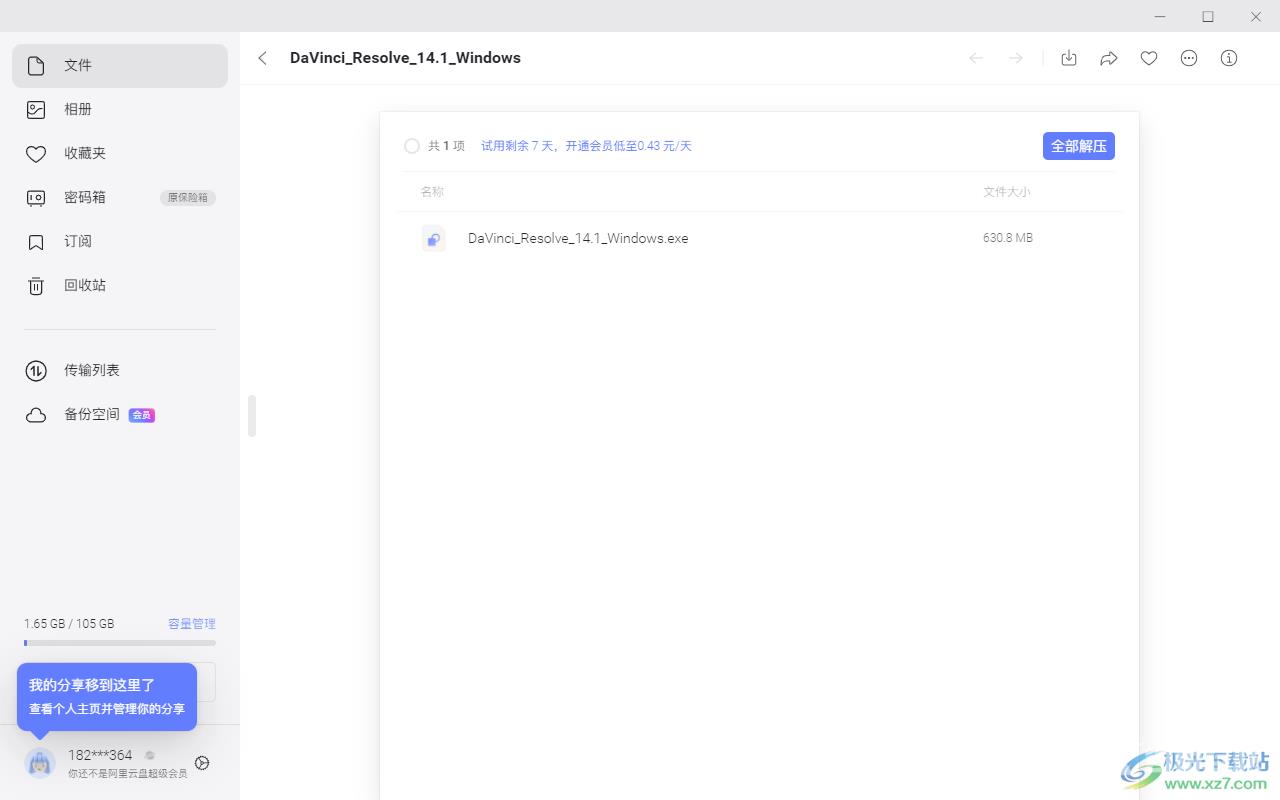
Task: Click the account name 182***364
Action: [x=100, y=755]
